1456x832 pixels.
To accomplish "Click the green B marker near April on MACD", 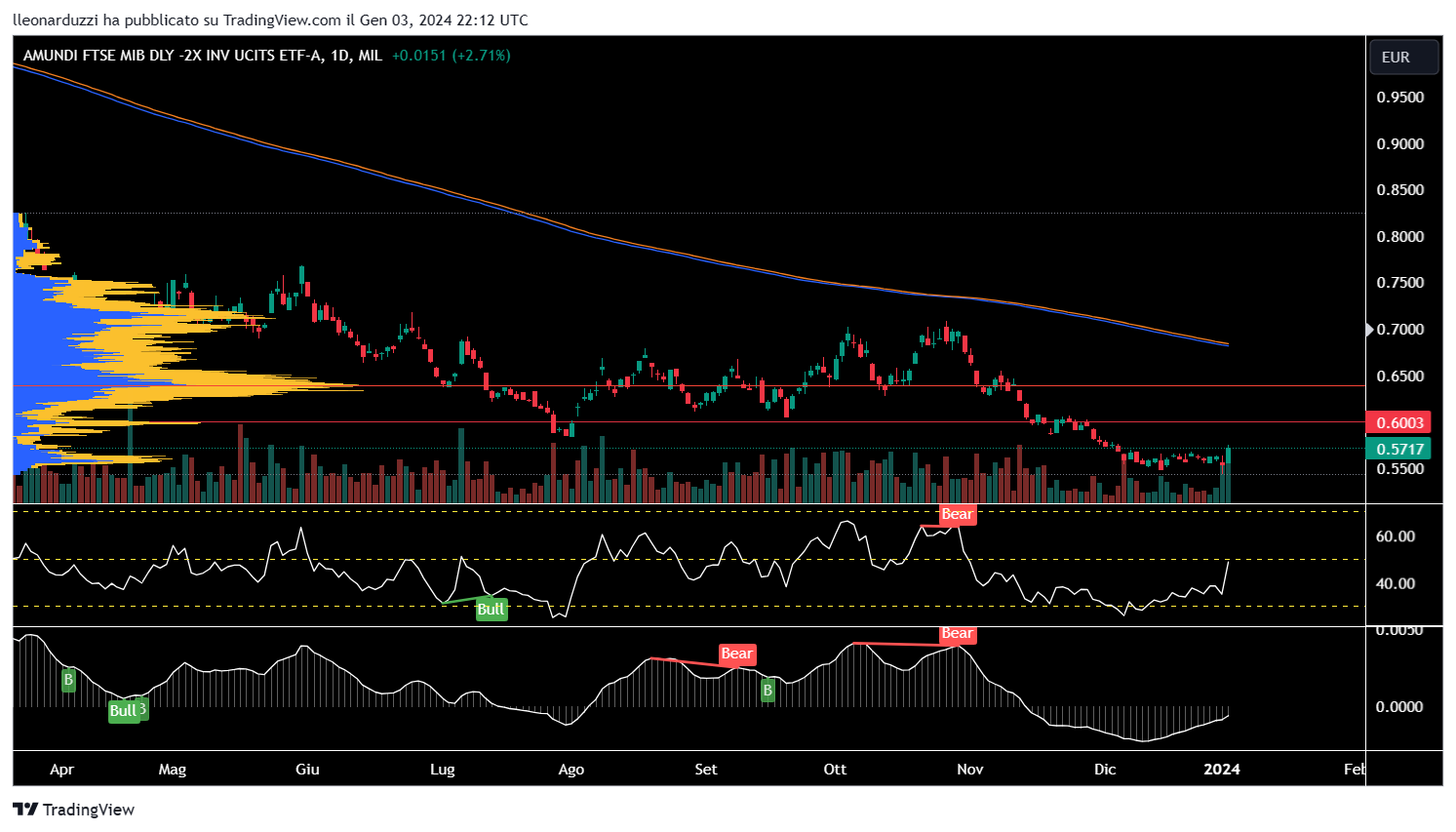I will coord(68,680).
